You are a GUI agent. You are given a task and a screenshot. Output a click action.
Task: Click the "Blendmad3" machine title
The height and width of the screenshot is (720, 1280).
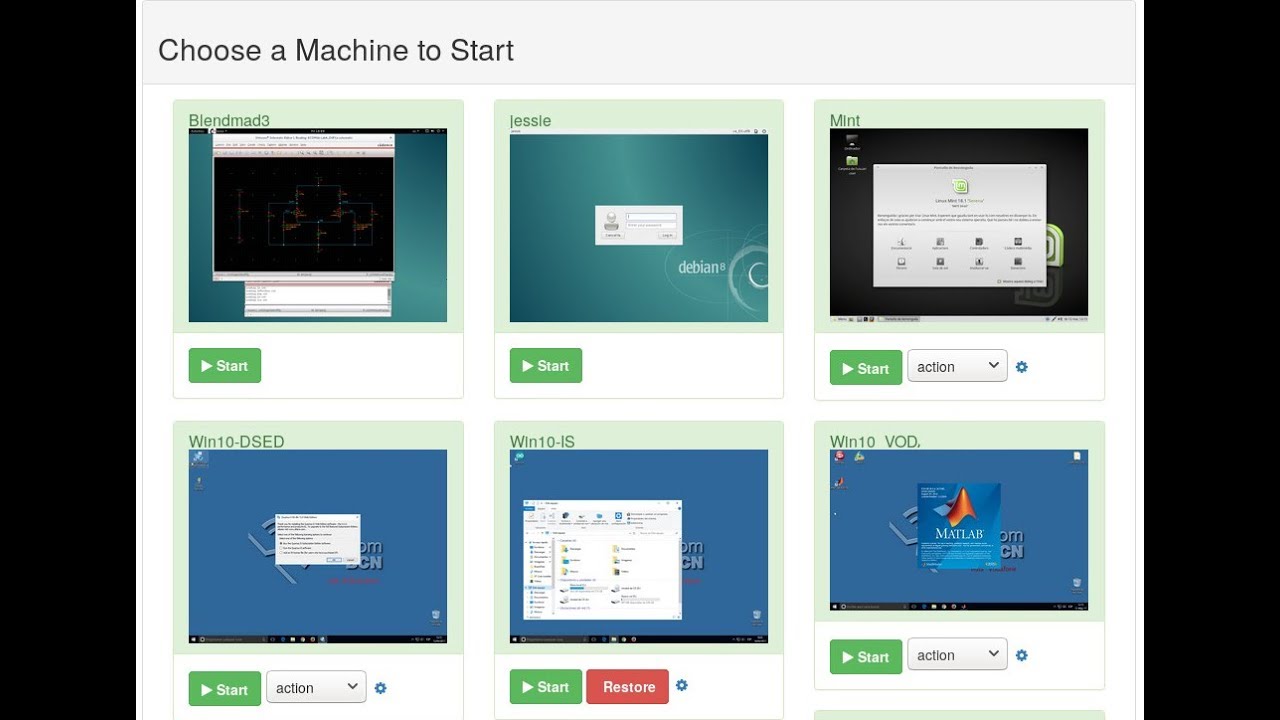pyautogui.click(x=229, y=121)
